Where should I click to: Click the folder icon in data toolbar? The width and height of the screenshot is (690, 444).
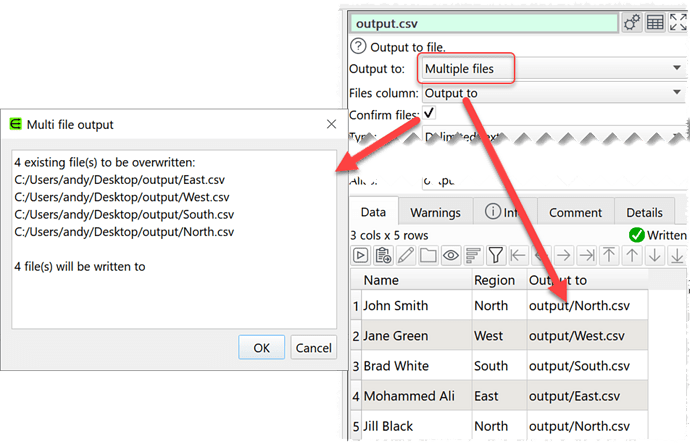pyautogui.click(x=428, y=256)
